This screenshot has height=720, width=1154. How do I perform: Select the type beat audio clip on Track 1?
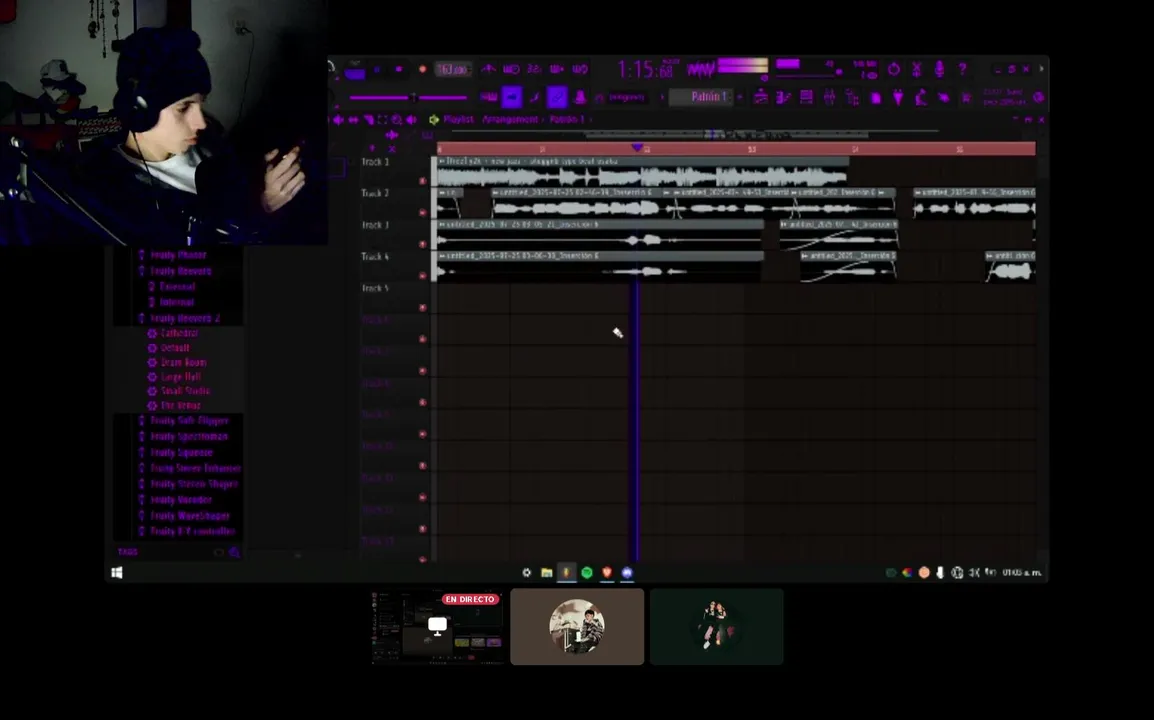point(642,172)
